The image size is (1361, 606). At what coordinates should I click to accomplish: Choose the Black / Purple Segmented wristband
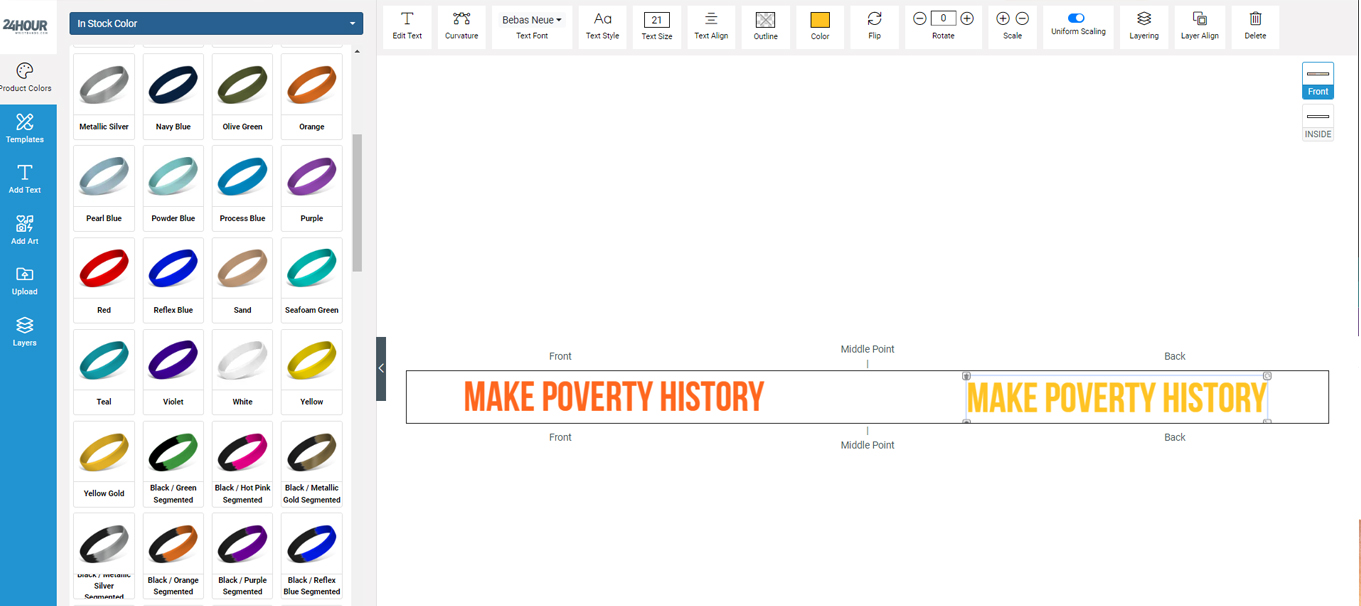[x=243, y=556]
